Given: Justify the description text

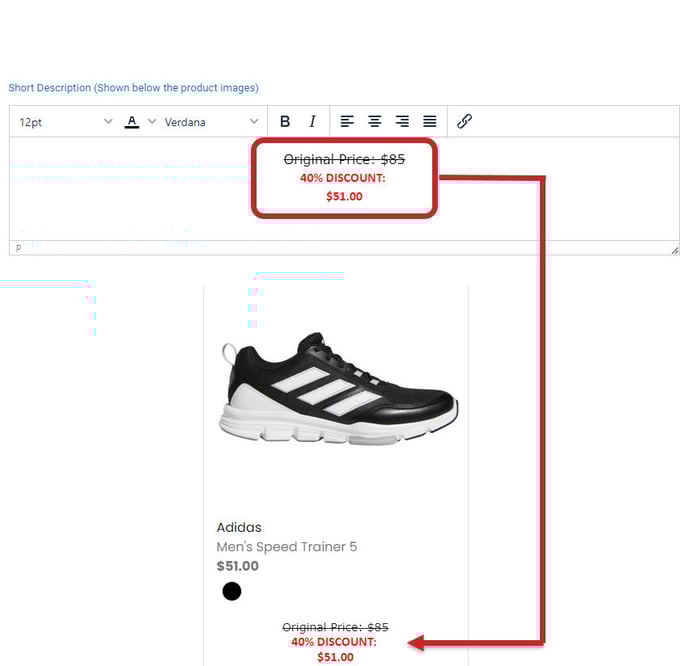Looking at the screenshot, I should point(429,122).
